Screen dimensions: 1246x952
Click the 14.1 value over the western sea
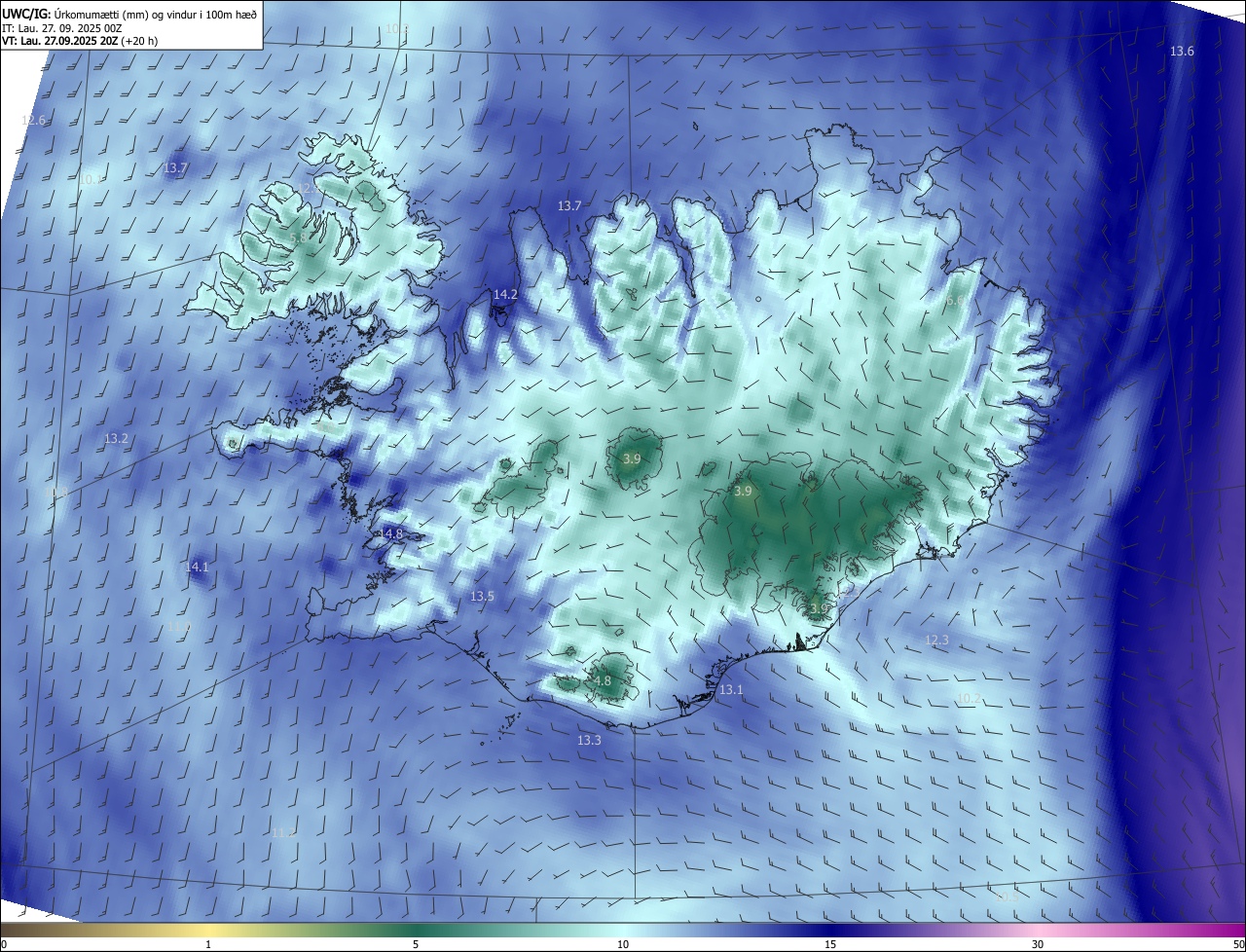(197, 568)
